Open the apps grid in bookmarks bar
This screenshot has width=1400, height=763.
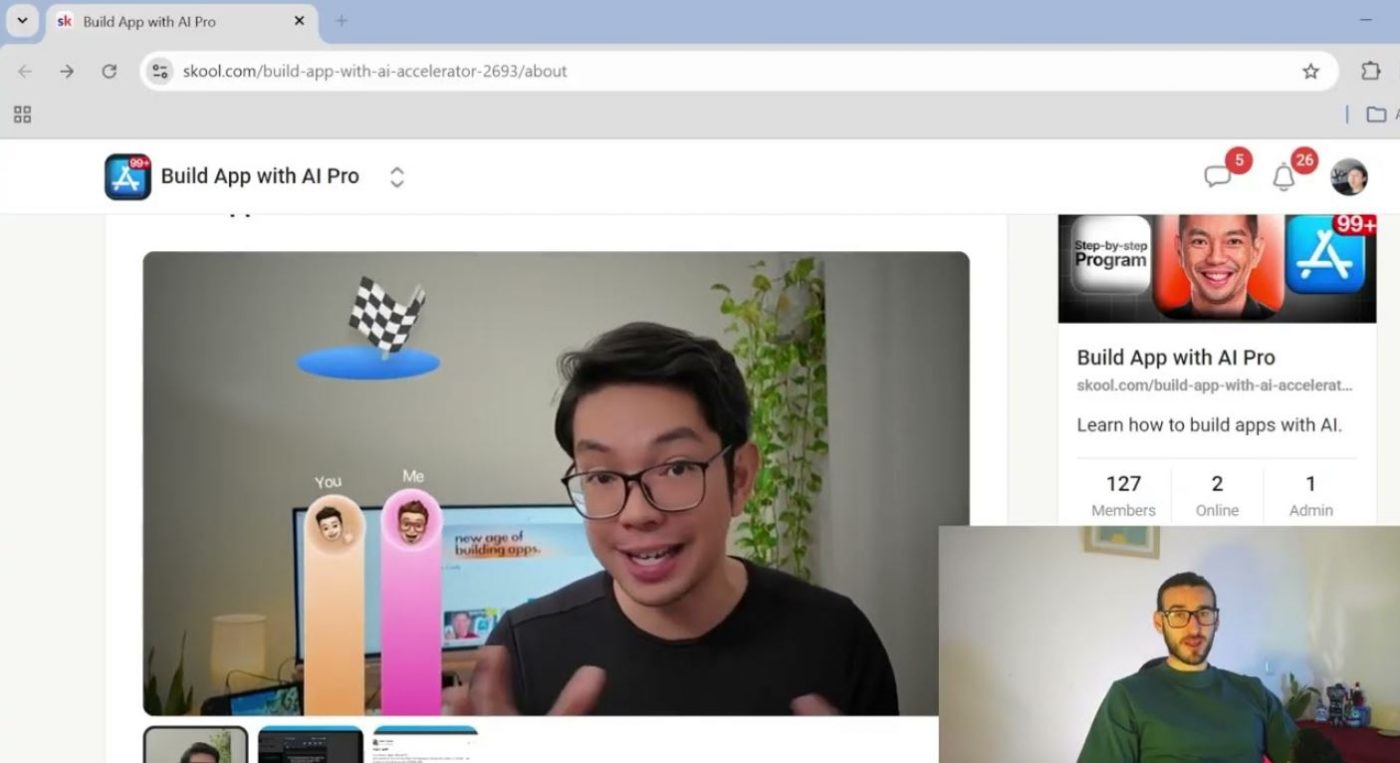tap(22, 114)
